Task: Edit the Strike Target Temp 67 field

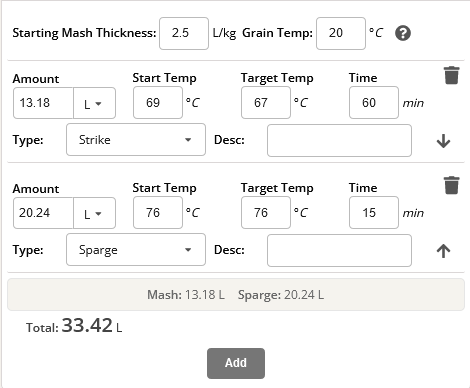Action: (266, 103)
